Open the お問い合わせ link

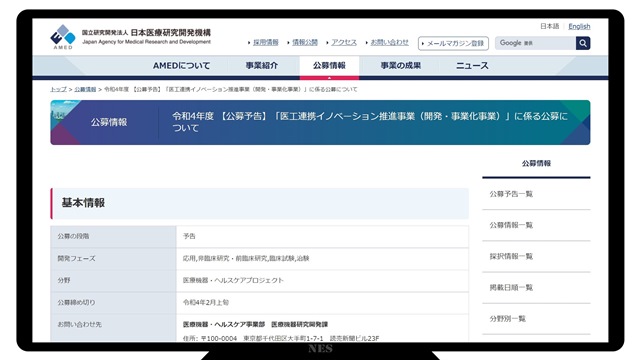pyautogui.click(x=389, y=42)
